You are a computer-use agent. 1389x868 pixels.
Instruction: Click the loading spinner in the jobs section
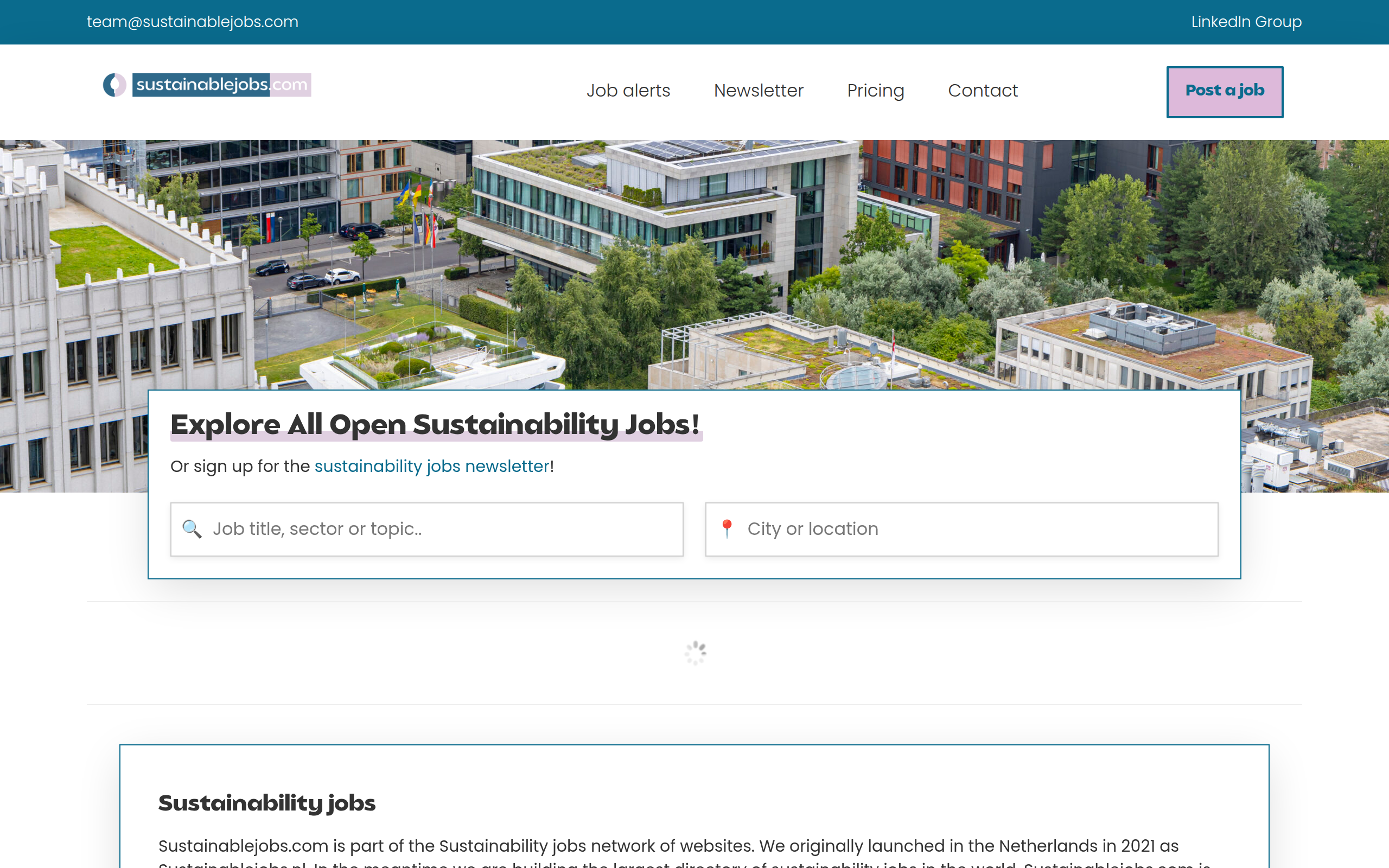[x=694, y=653]
